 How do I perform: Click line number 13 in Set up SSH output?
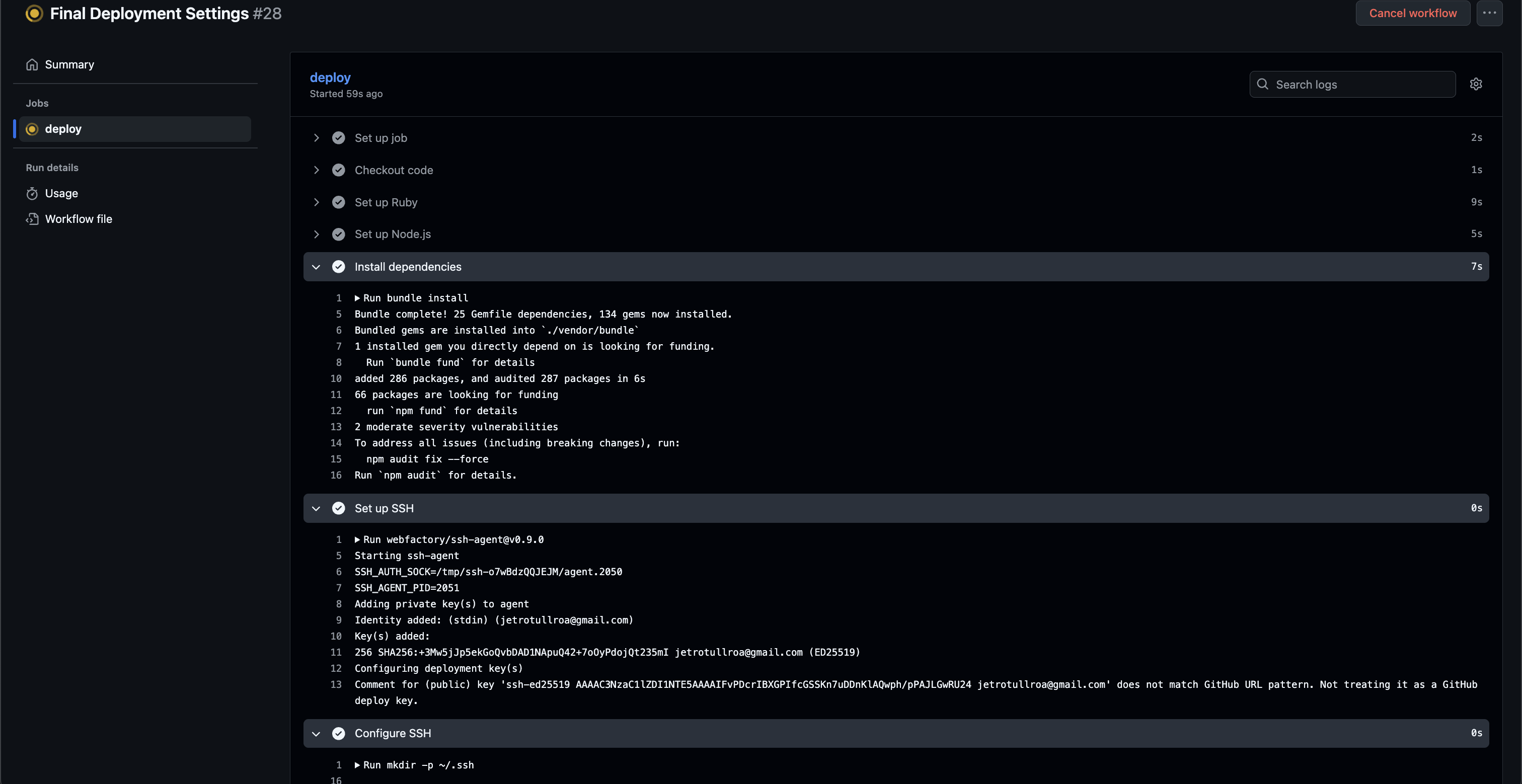tap(336, 684)
